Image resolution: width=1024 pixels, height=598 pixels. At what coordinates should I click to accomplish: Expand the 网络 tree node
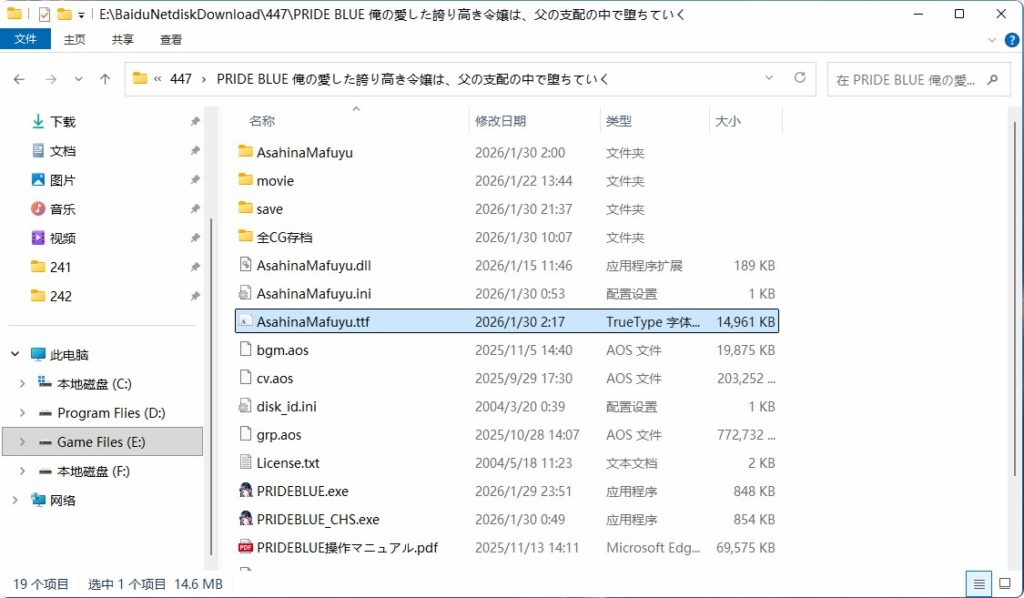point(14,500)
